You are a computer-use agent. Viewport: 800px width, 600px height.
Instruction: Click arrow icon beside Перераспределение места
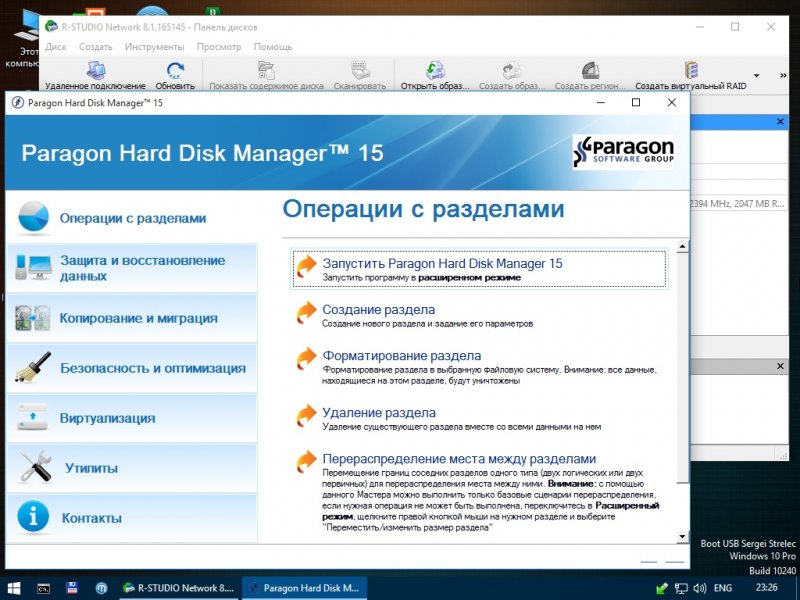click(x=307, y=461)
